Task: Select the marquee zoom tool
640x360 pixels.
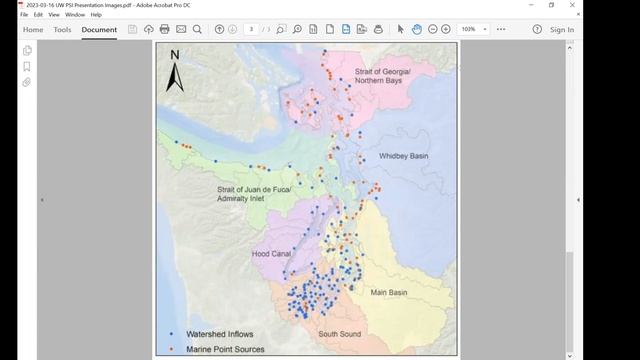Action: pyautogui.click(x=281, y=29)
